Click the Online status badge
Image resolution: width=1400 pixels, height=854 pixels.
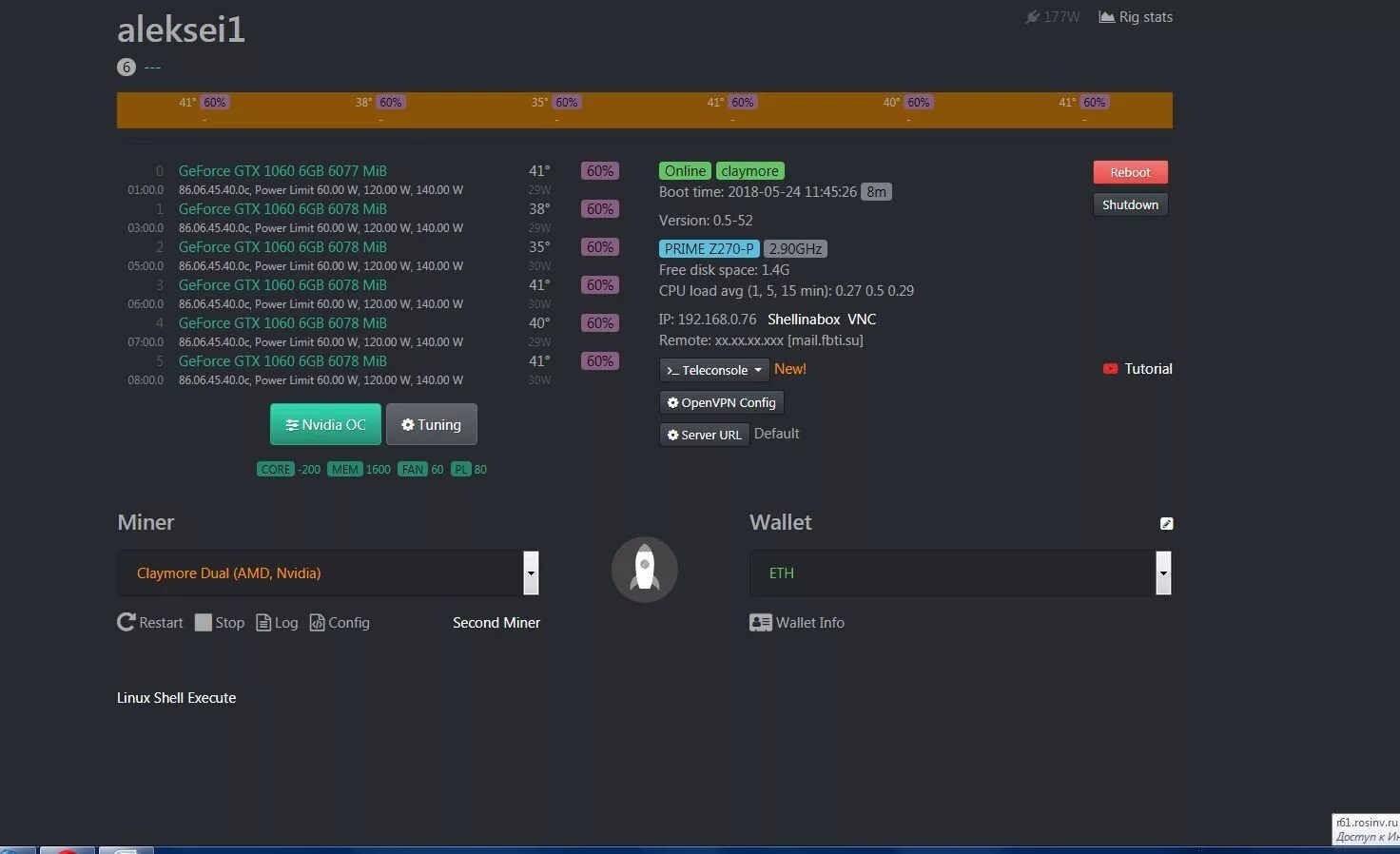tap(685, 171)
